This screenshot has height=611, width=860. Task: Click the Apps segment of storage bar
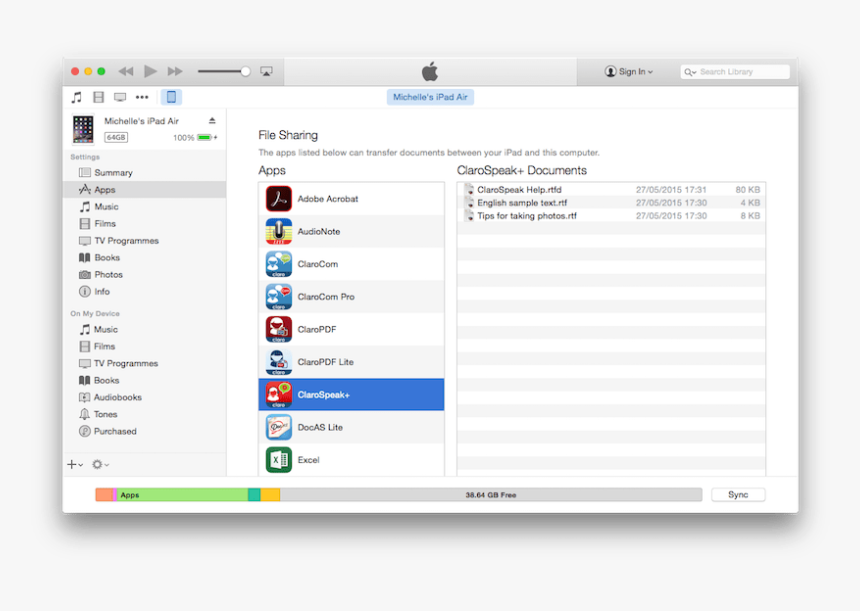click(x=182, y=495)
